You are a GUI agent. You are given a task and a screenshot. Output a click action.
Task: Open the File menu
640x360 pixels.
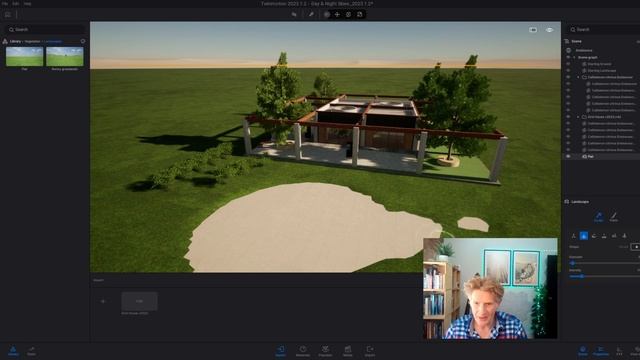[5, 3]
